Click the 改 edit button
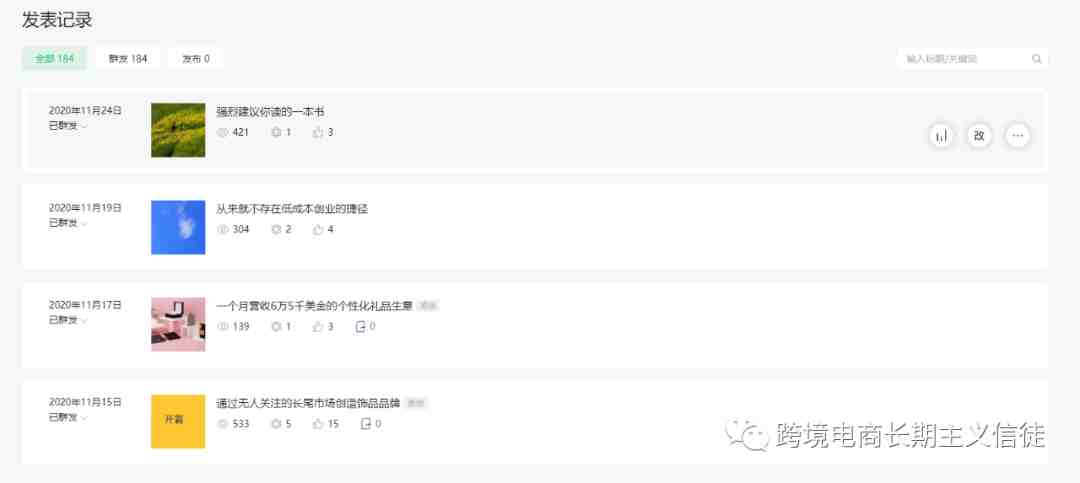This screenshot has width=1080, height=483. click(979, 136)
